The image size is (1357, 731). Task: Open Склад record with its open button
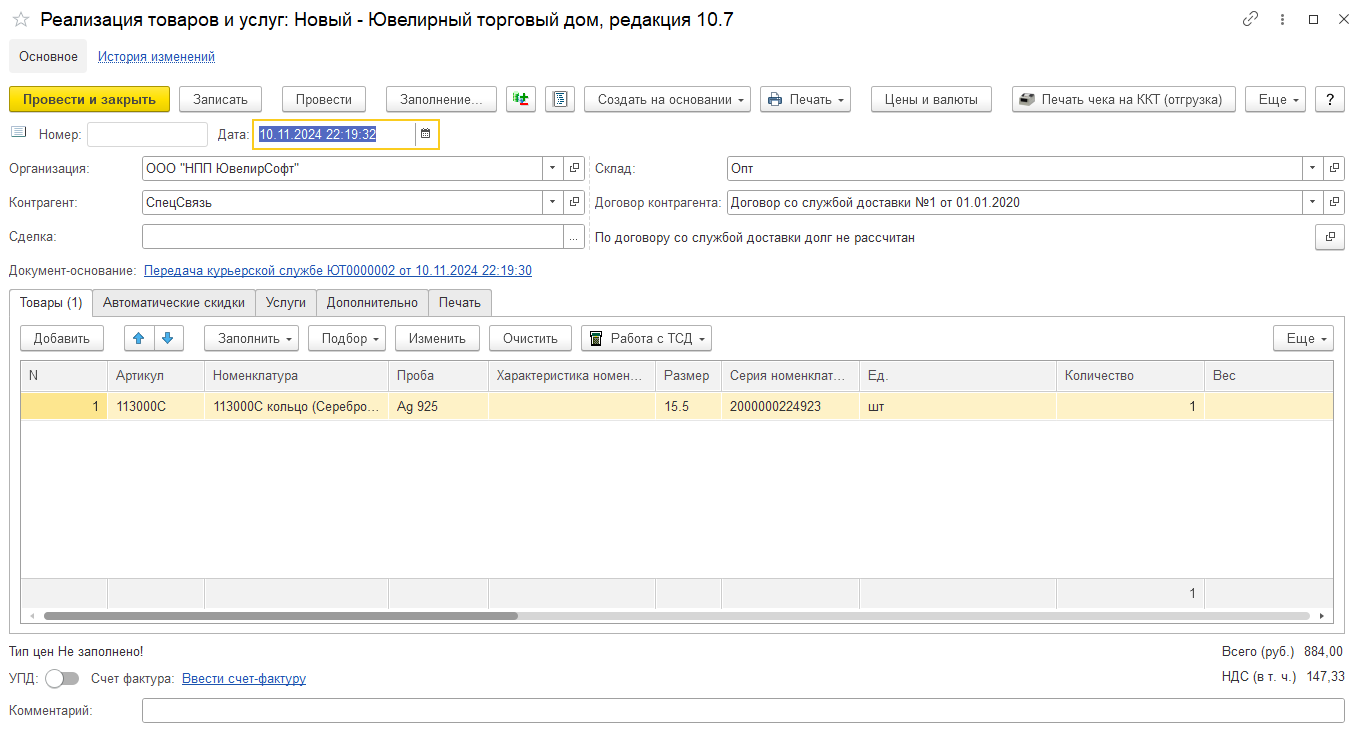click(1334, 169)
